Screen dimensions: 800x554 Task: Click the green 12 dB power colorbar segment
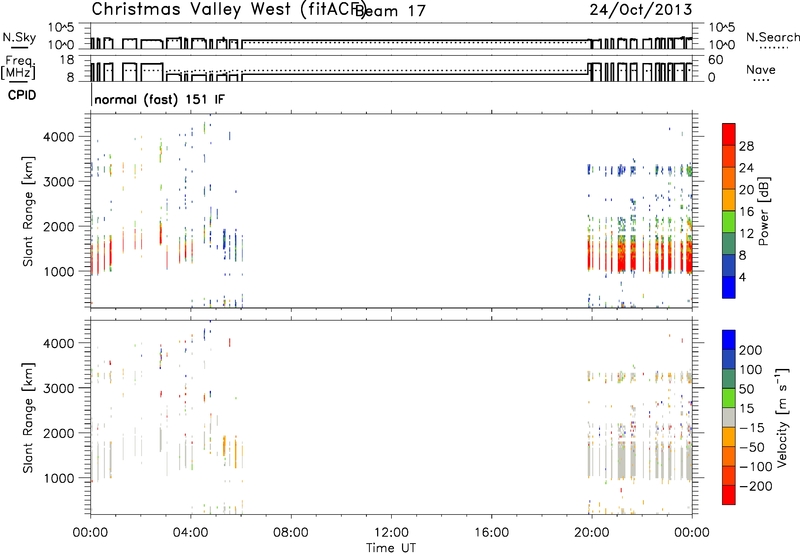pyautogui.click(x=729, y=222)
